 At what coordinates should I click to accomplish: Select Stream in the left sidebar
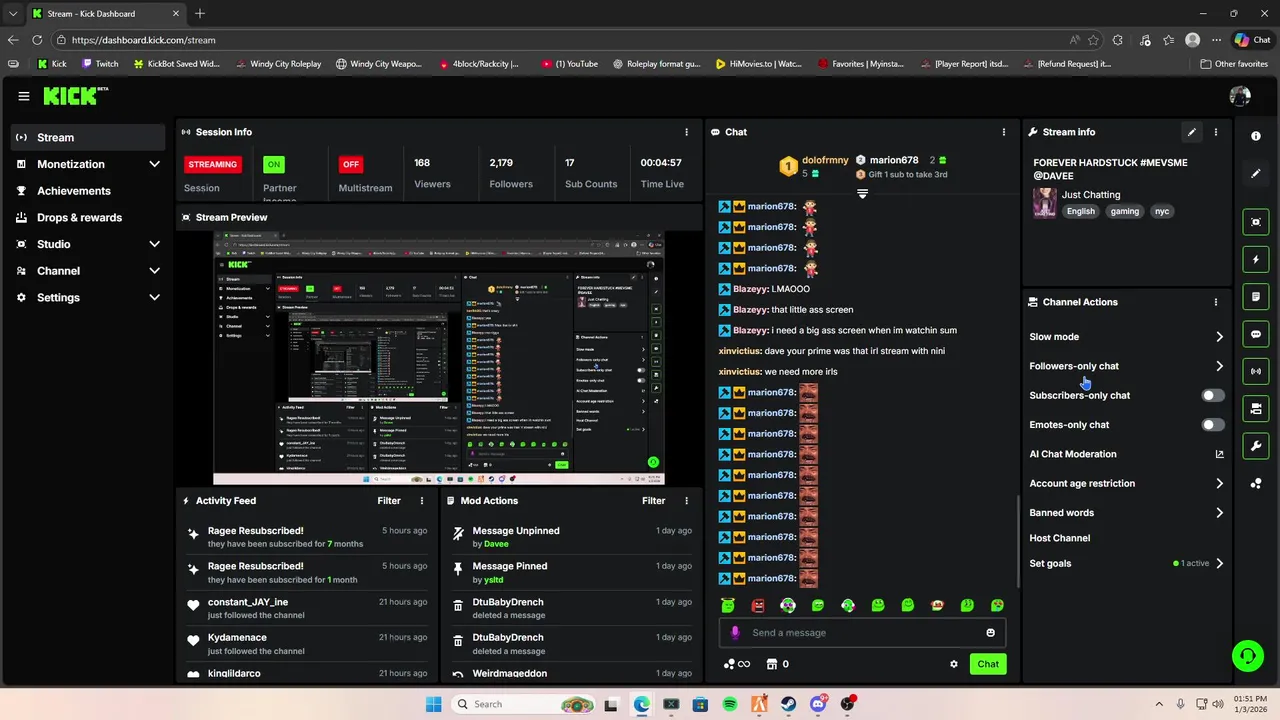[x=88, y=137]
